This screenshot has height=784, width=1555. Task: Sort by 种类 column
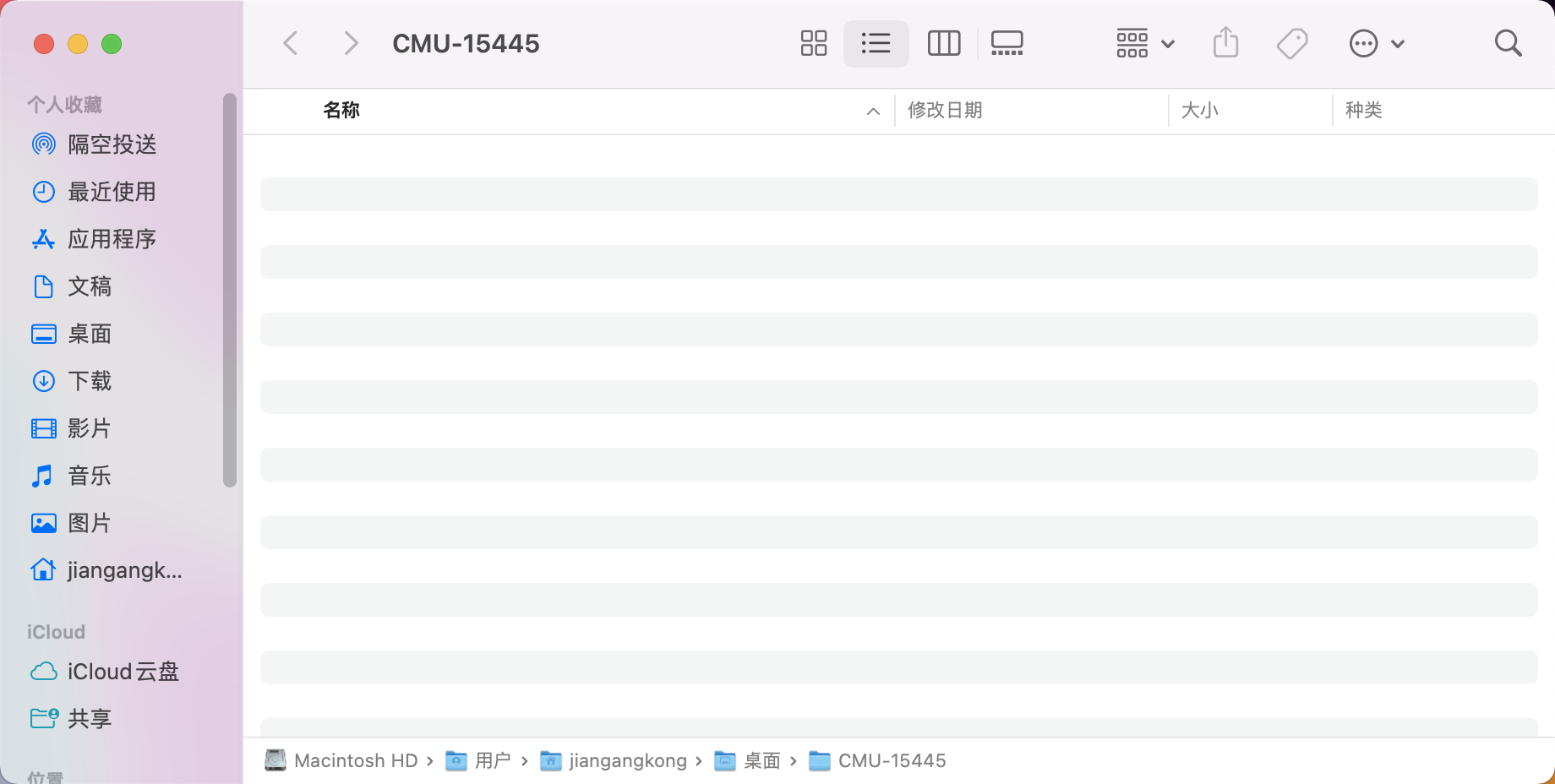click(x=1363, y=110)
